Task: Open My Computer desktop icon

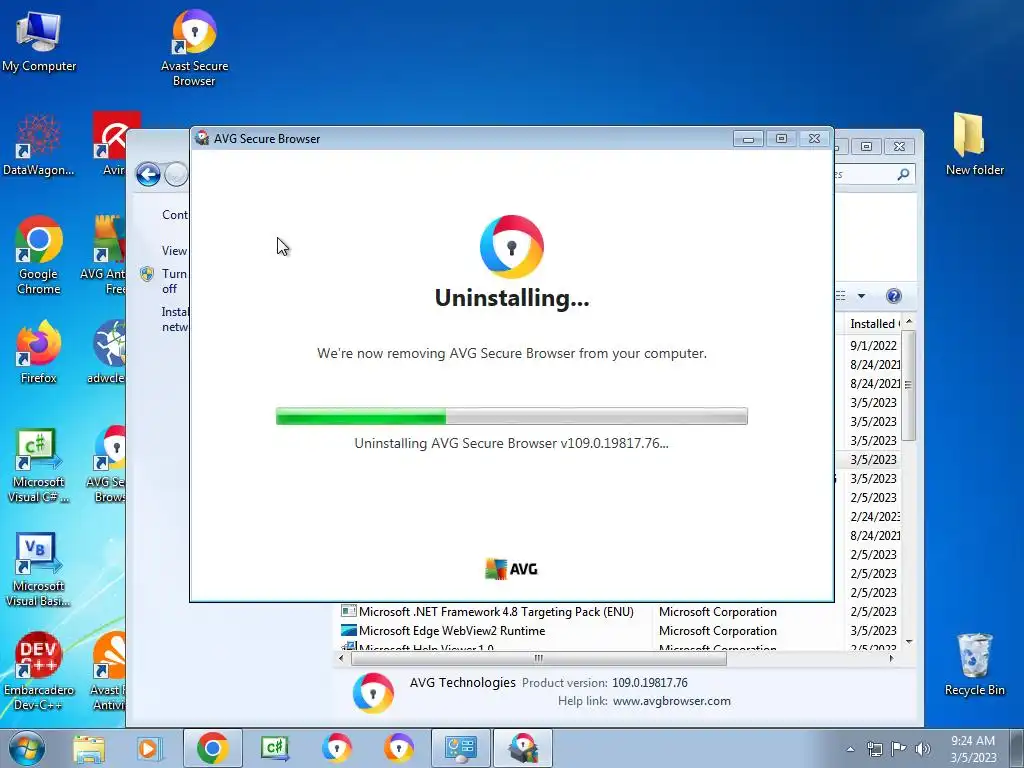Action: point(39,40)
